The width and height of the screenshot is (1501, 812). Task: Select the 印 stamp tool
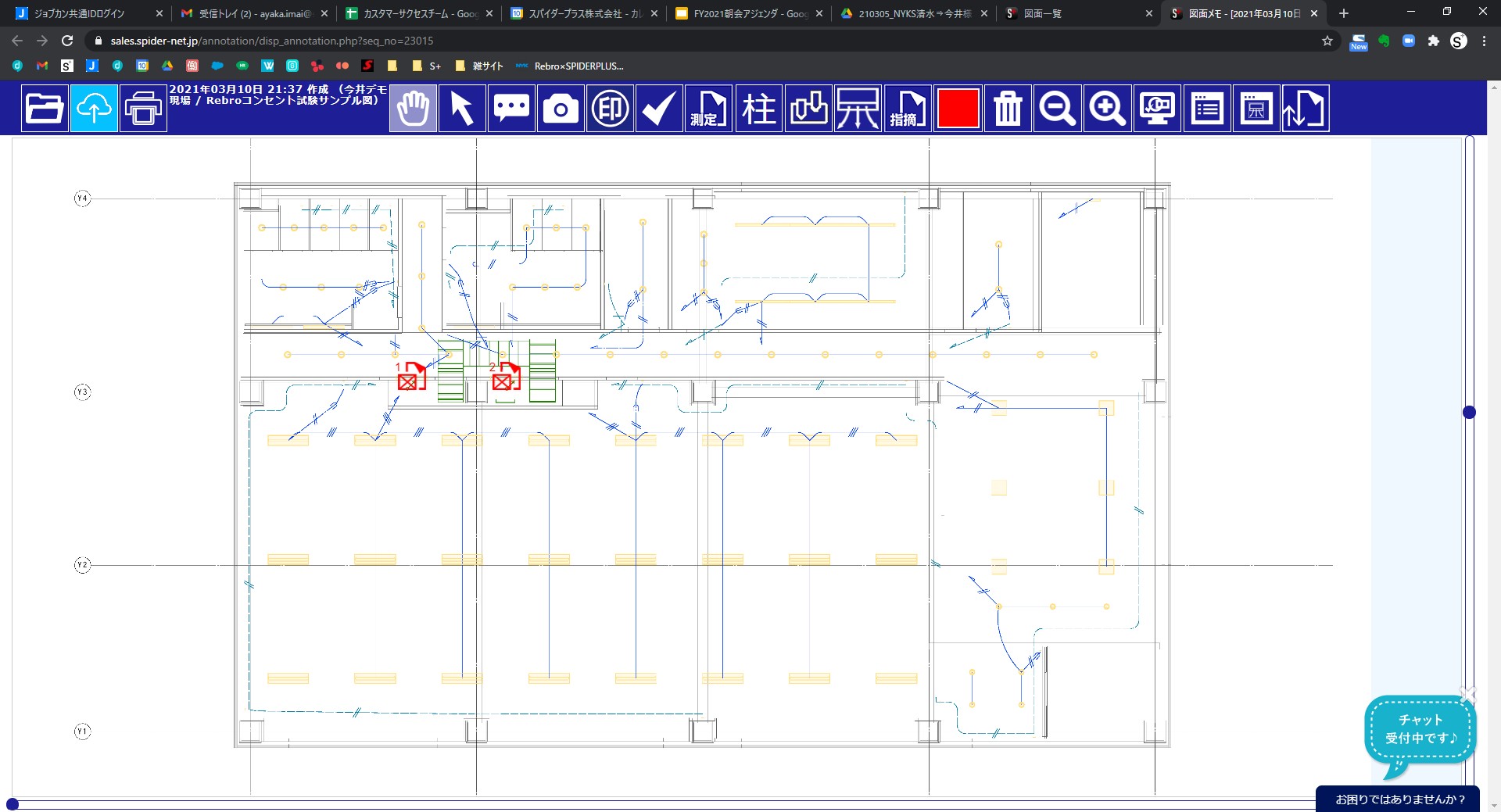point(610,108)
